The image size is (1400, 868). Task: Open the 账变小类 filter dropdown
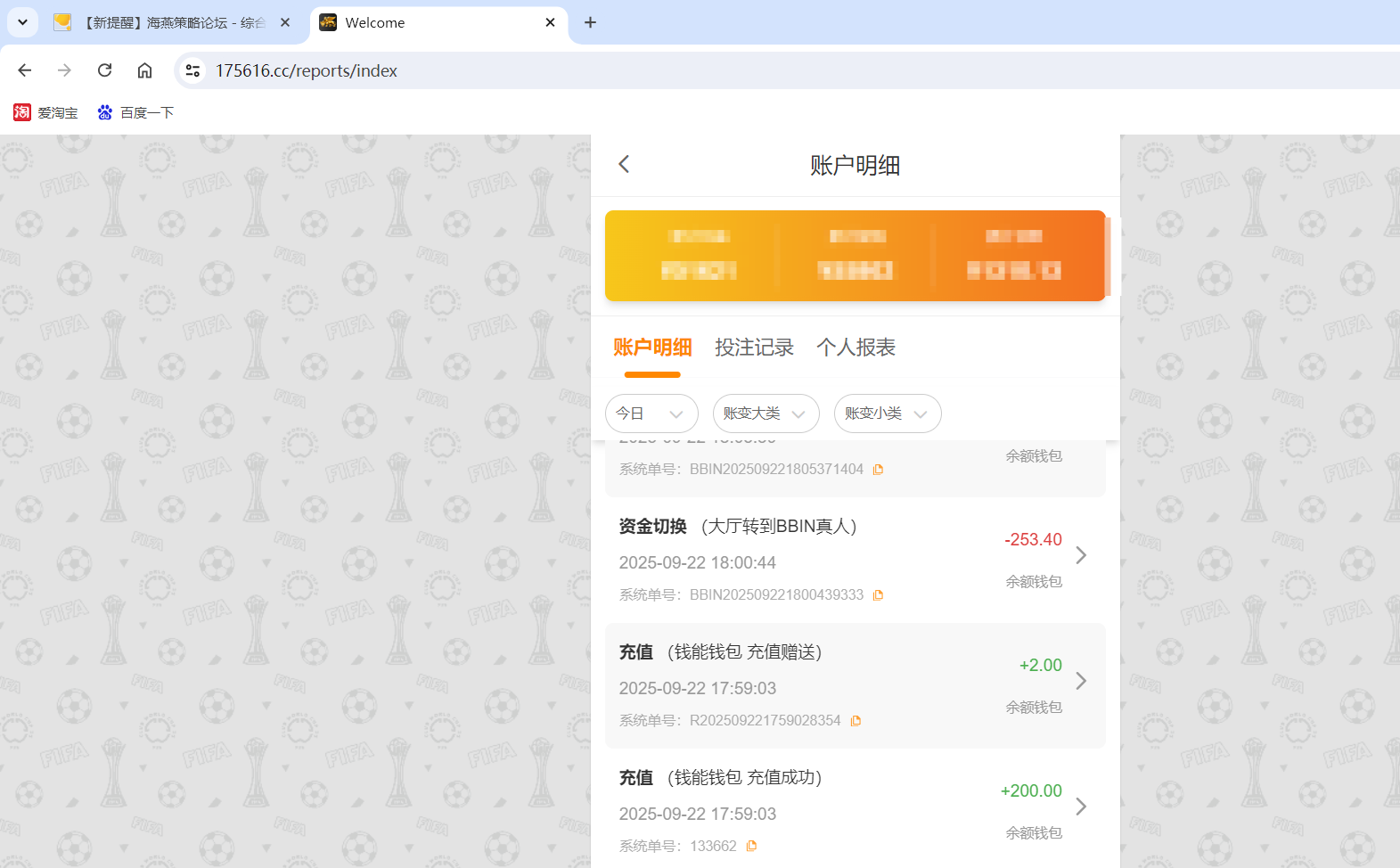click(888, 414)
